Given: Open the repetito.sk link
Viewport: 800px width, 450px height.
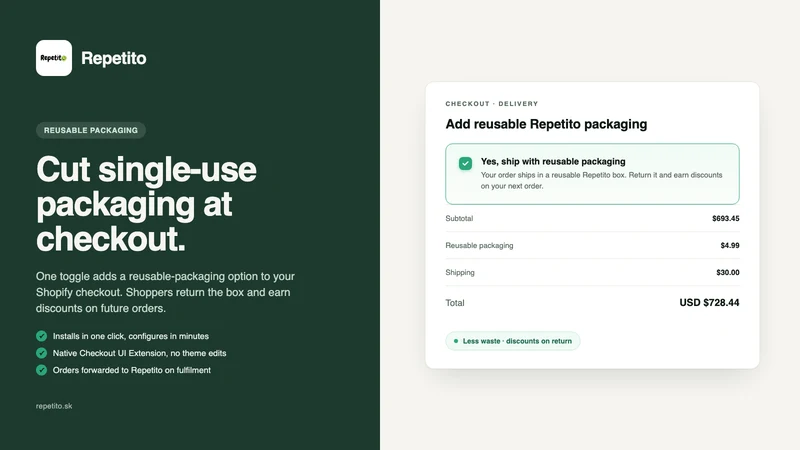Looking at the screenshot, I should pos(54,406).
